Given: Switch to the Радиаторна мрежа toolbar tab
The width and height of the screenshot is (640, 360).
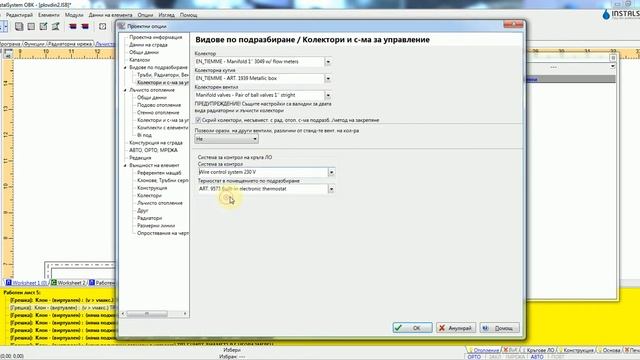Looking at the screenshot, I should click(x=70, y=44).
